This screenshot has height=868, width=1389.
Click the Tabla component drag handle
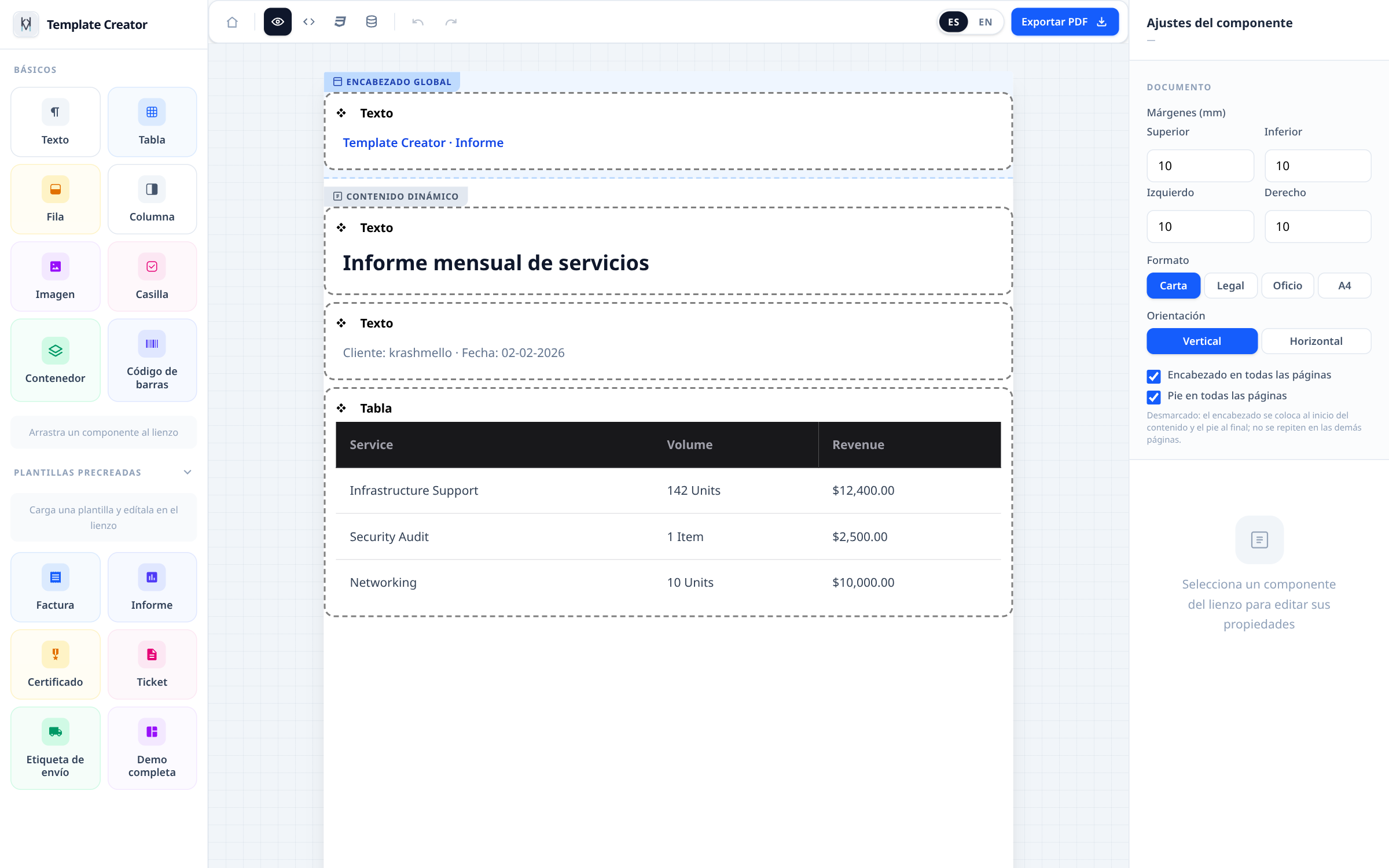tap(341, 408)
